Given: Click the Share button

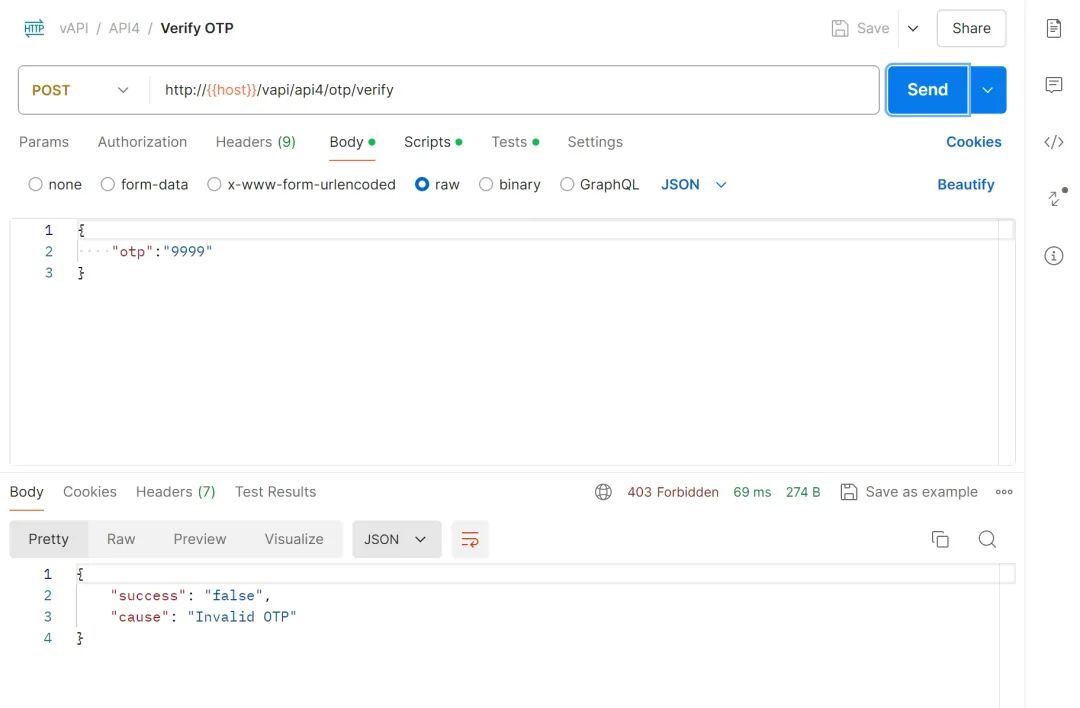Looking at the screenshot, I should (x=971, y=28).
